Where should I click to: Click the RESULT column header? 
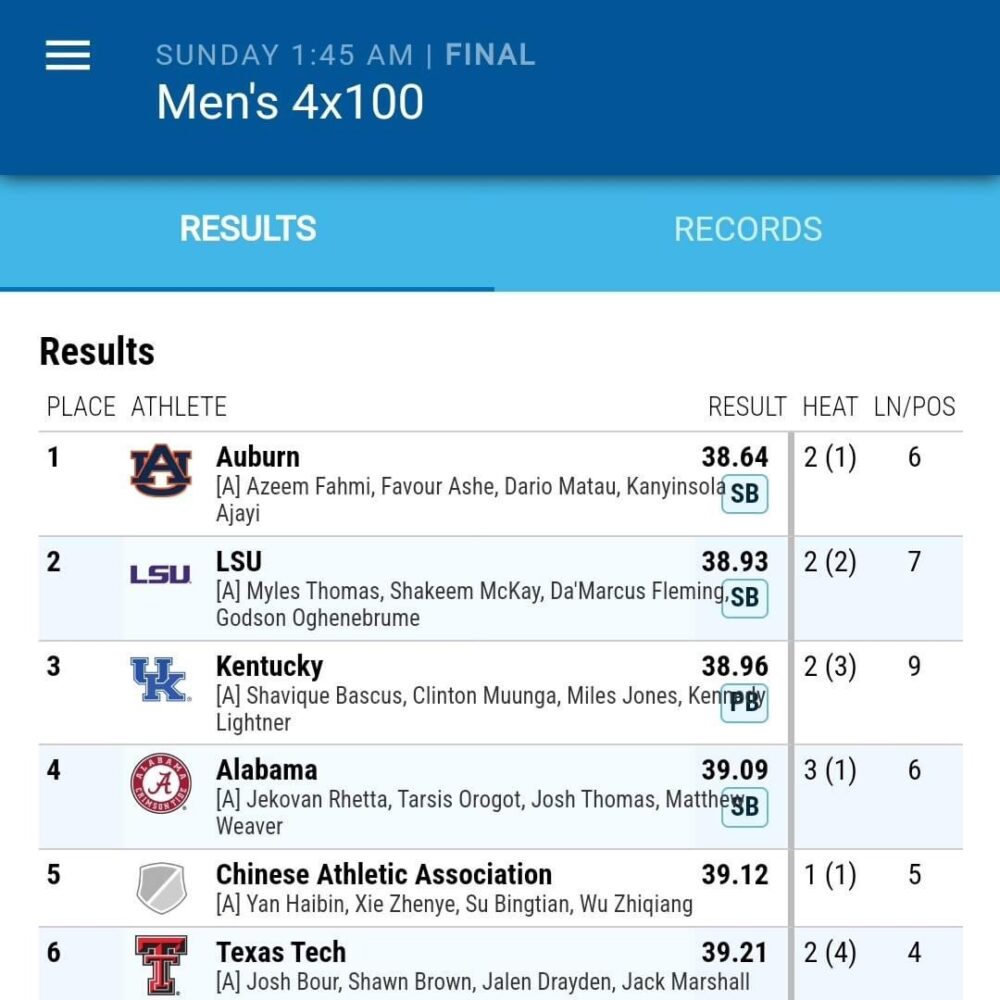(x=747, y=406)
